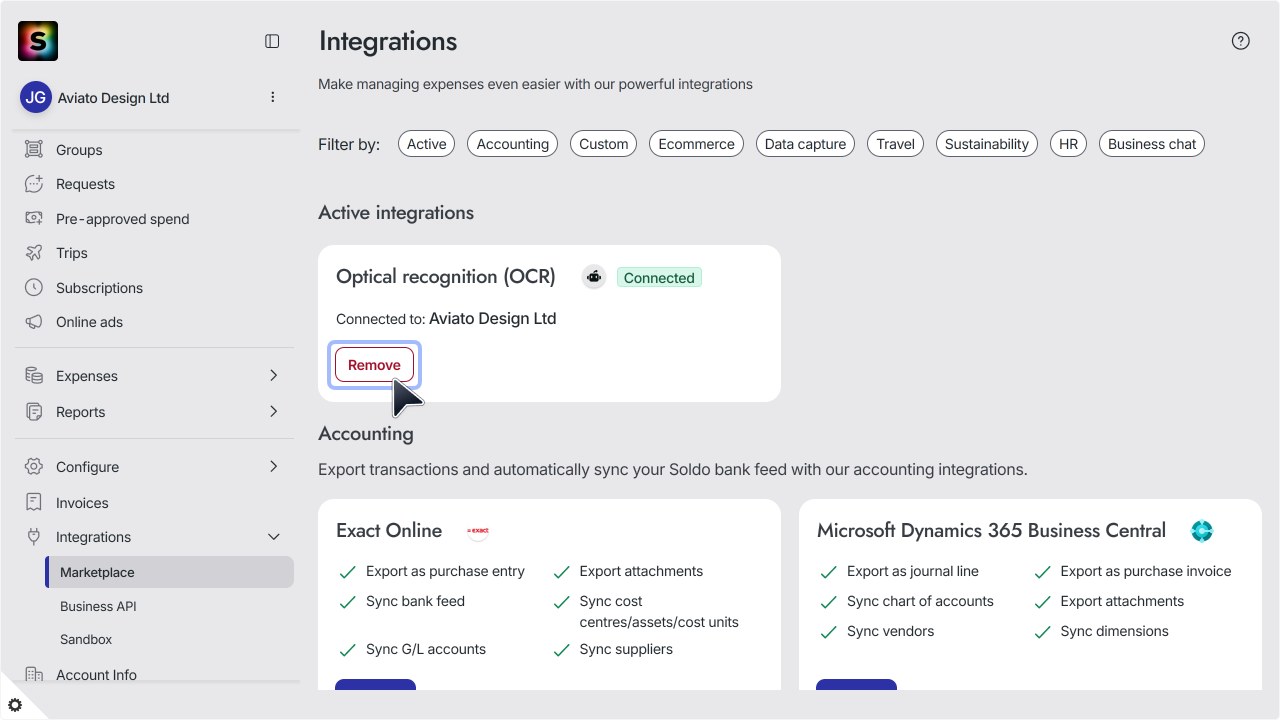Click the Configure gear icon

pyautogui.click(x=34, y=467)
